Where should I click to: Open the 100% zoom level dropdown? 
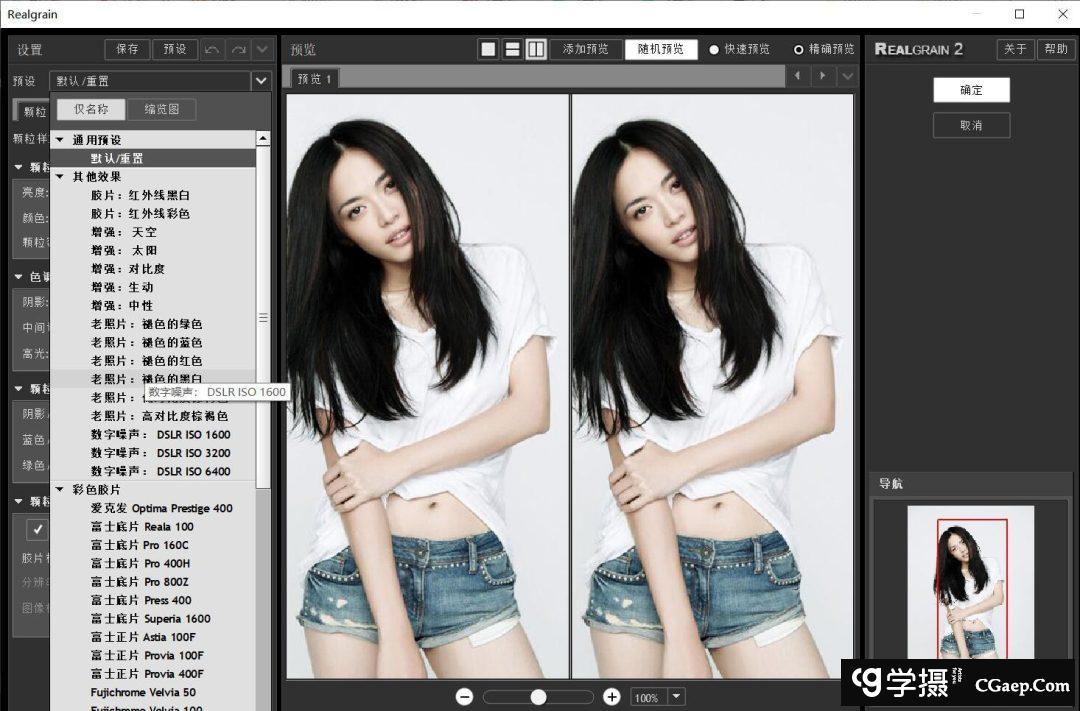[677, 697]
